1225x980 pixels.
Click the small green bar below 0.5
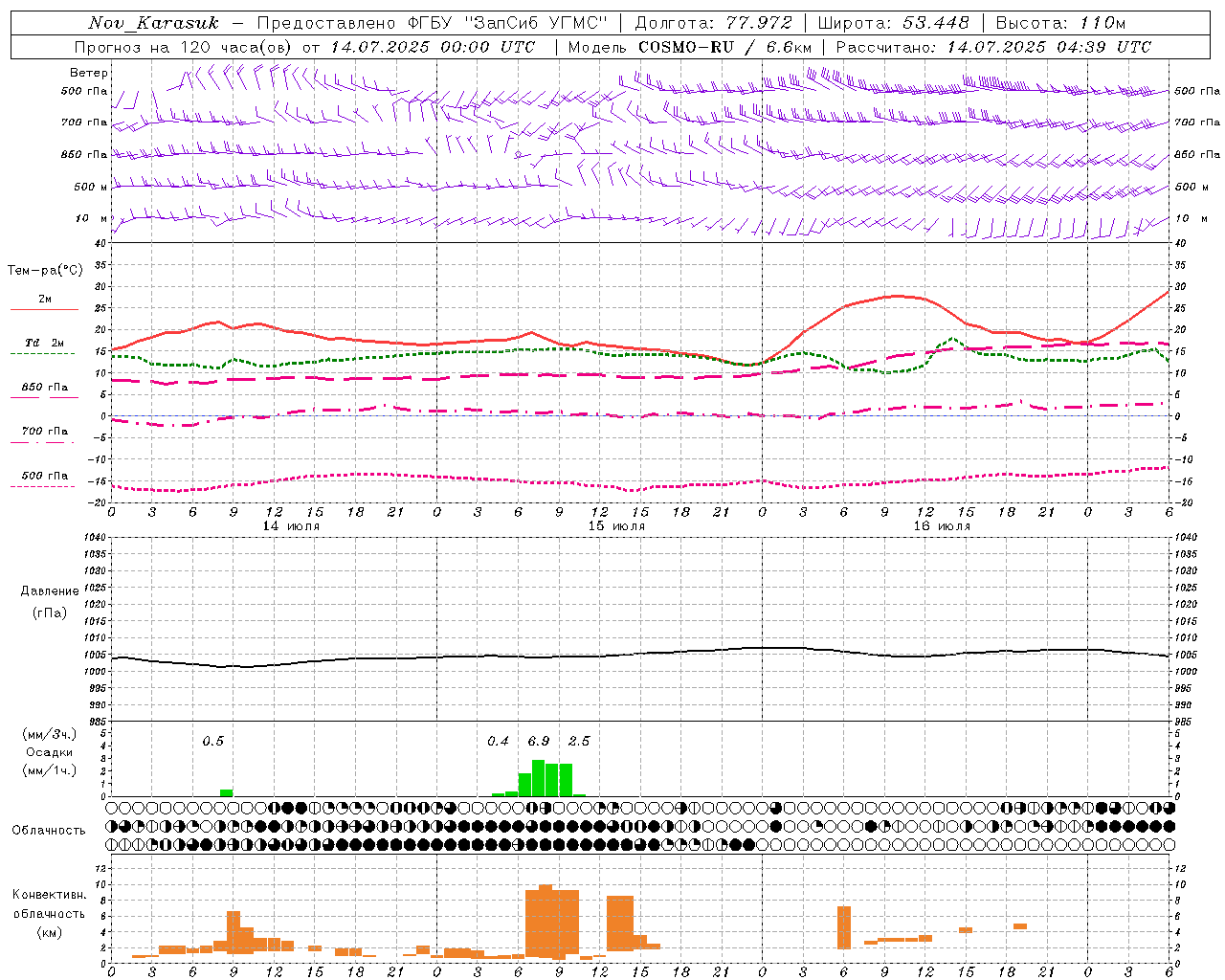pyautogui.click(x=226, y=792)
